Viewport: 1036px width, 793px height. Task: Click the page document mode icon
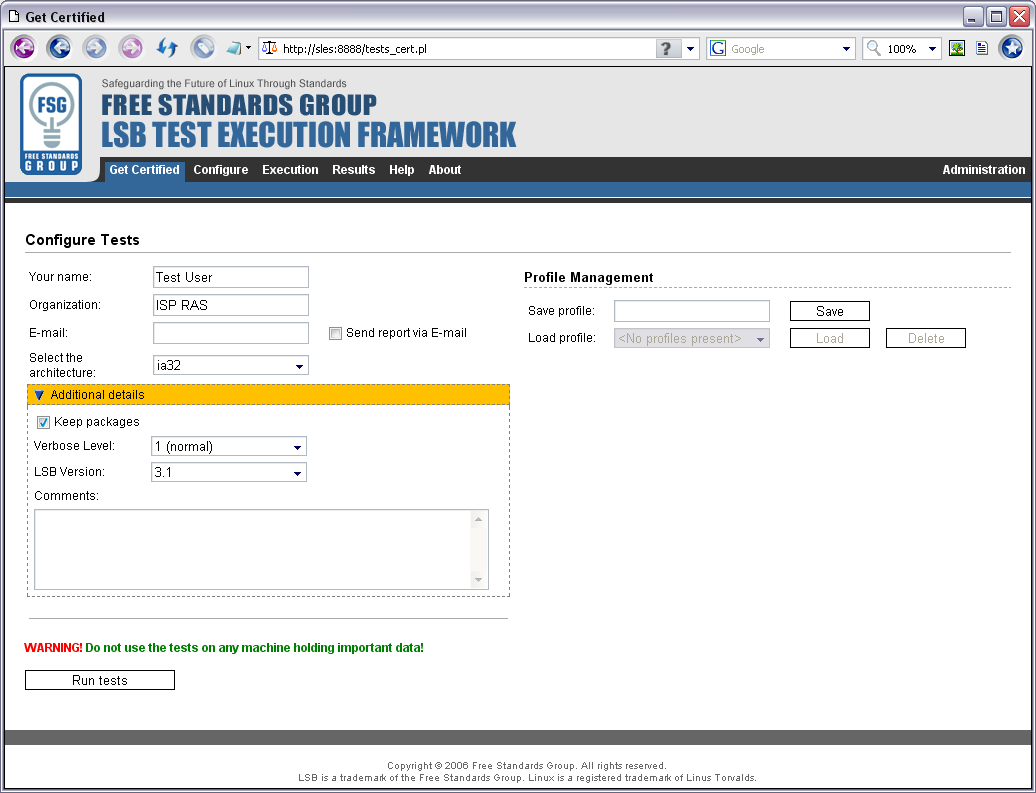point(982,48)
